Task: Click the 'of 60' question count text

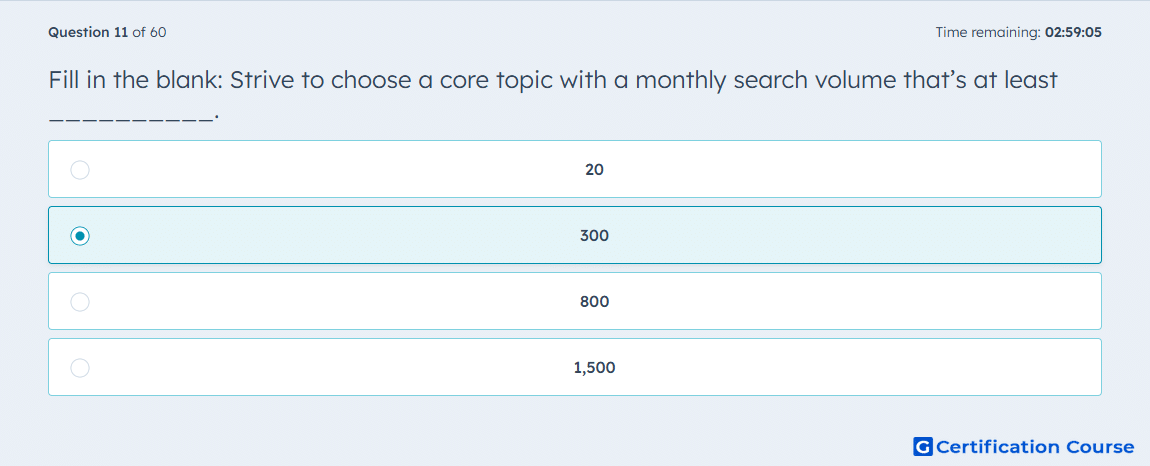Action: (149, 32)
